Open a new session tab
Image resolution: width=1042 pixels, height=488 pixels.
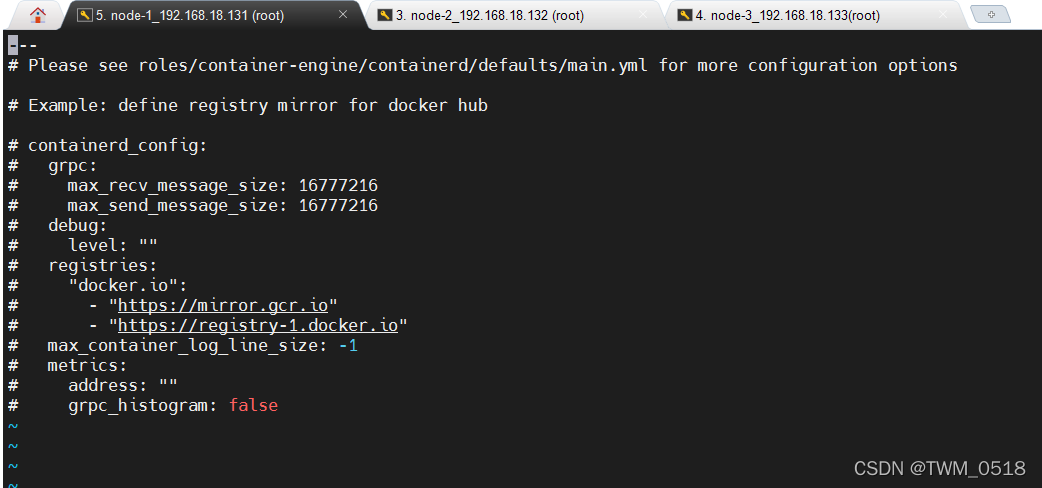tap(991, 15)
